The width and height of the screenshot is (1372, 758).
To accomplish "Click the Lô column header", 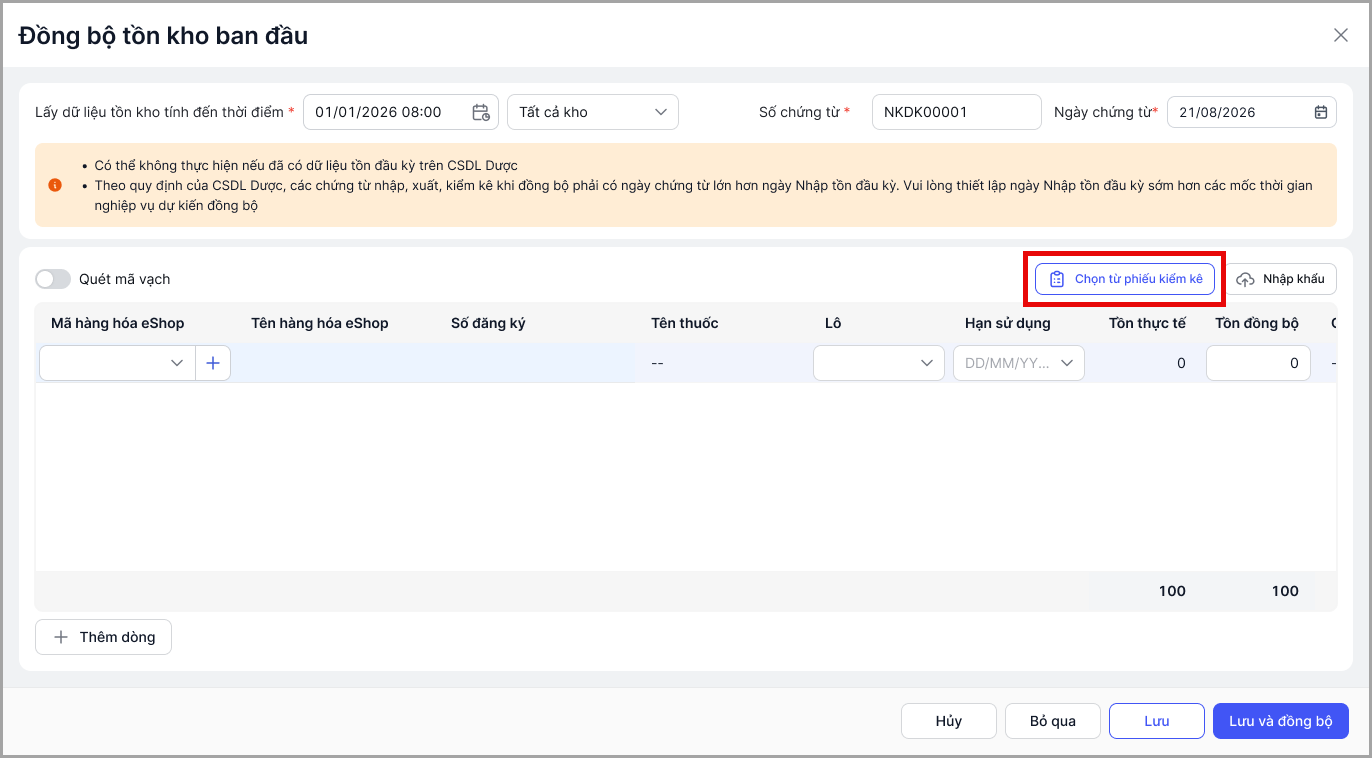I will [x=833, y=323].
